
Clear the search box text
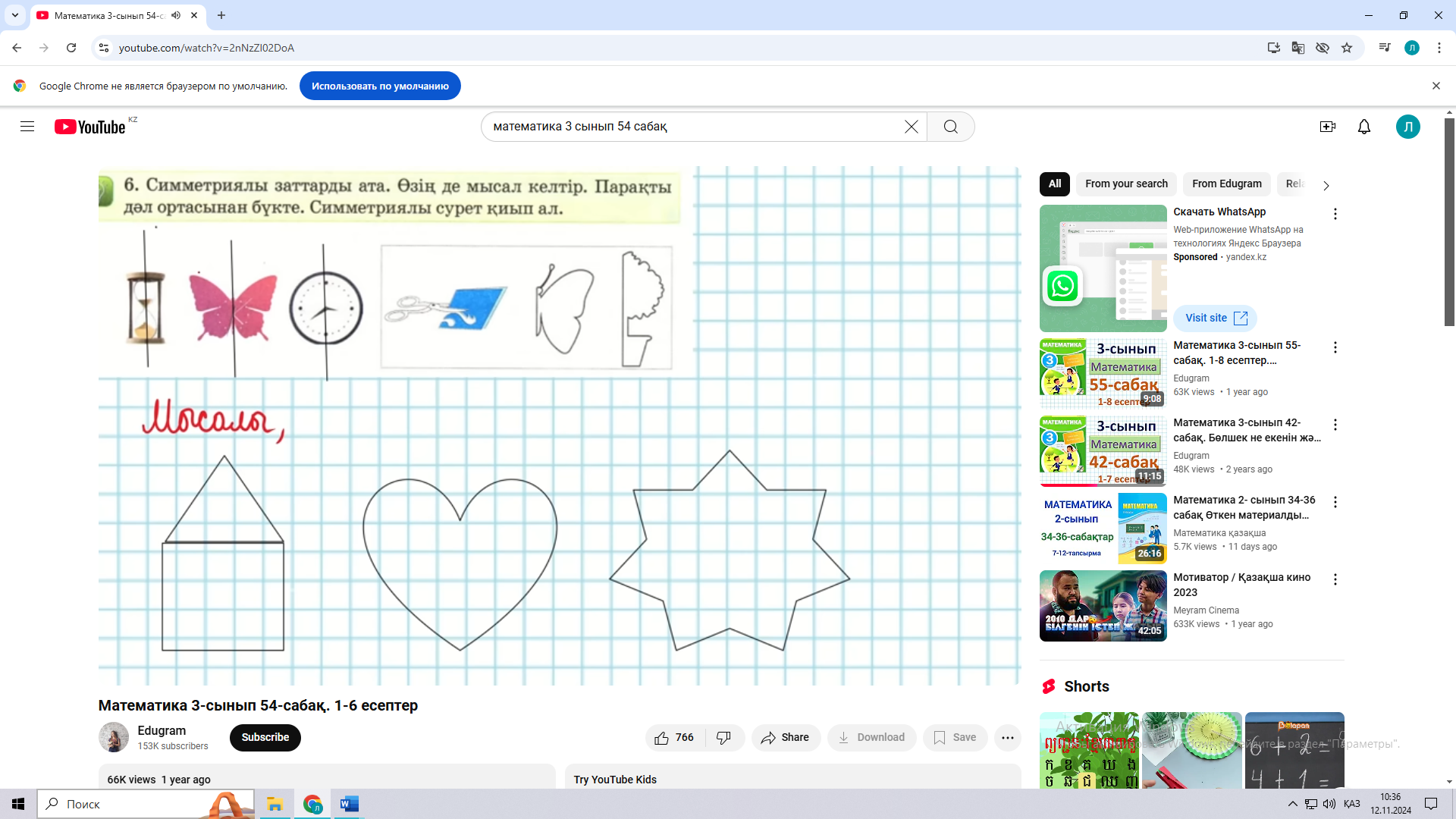point(911,127)
